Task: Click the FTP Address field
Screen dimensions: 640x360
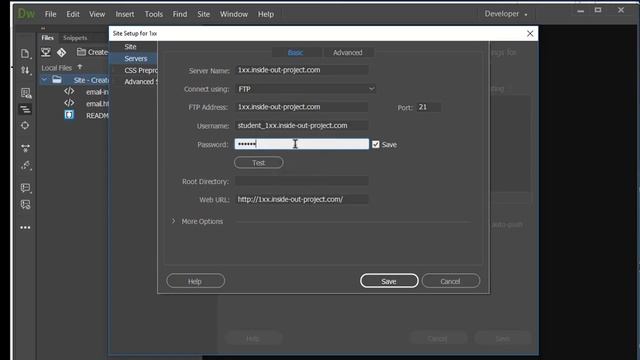Action: pos(302,107)
